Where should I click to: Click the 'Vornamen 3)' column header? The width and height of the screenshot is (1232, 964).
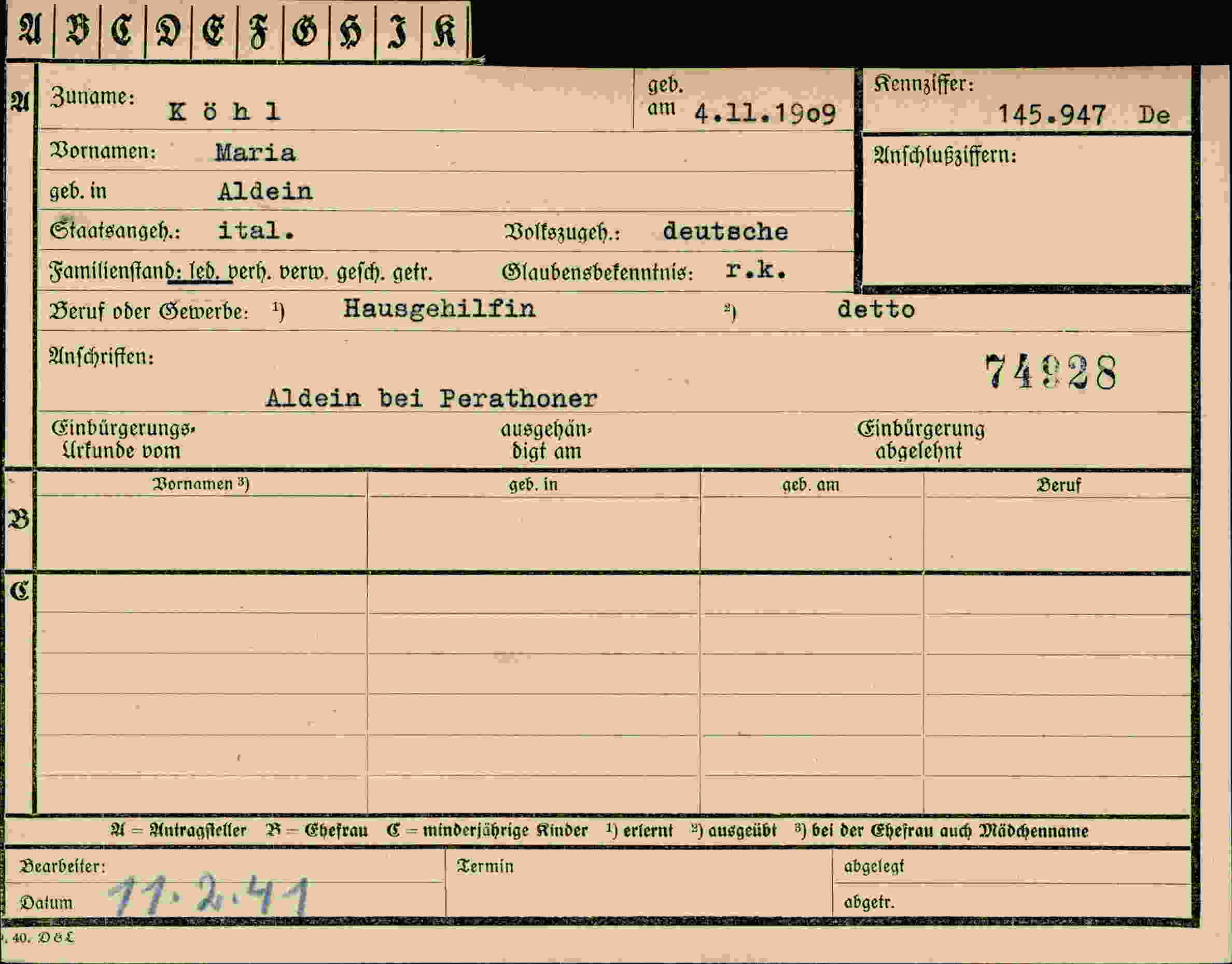pyautogui.click(x=201, y=484)
